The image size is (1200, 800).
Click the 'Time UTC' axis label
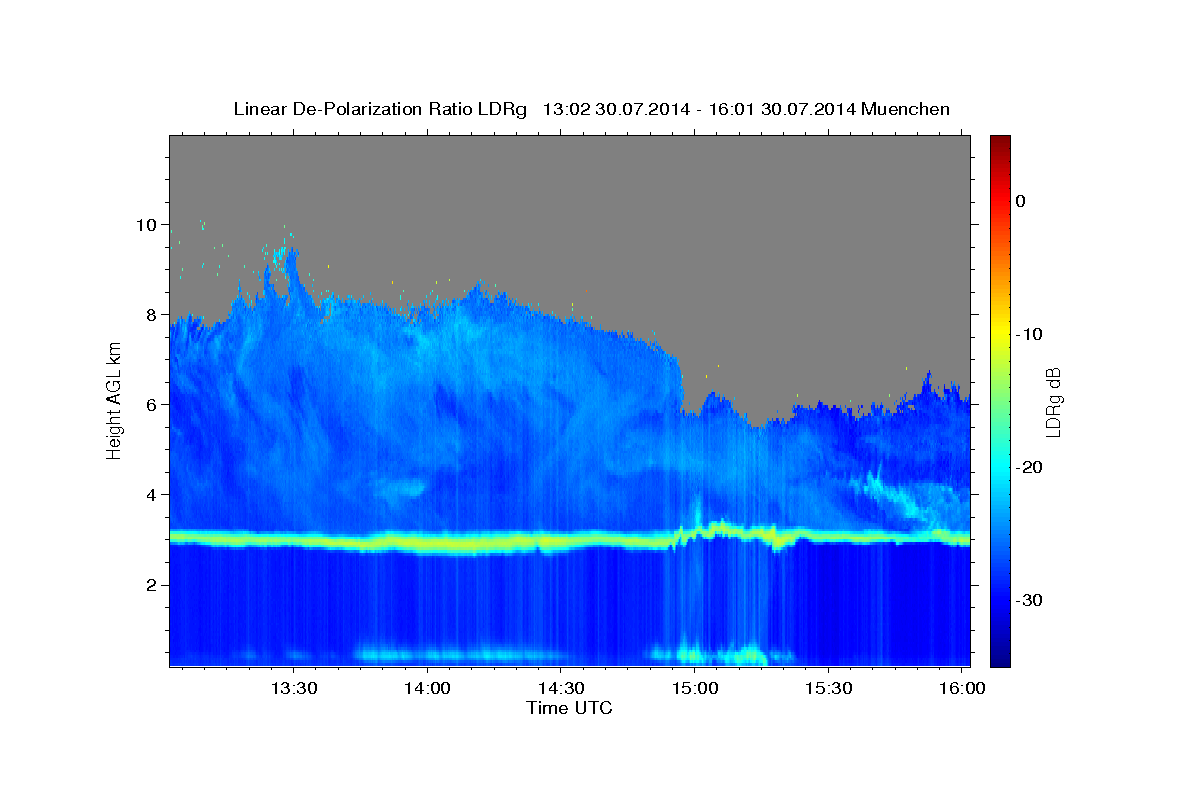pyautogui.click(x=569, y=708)
